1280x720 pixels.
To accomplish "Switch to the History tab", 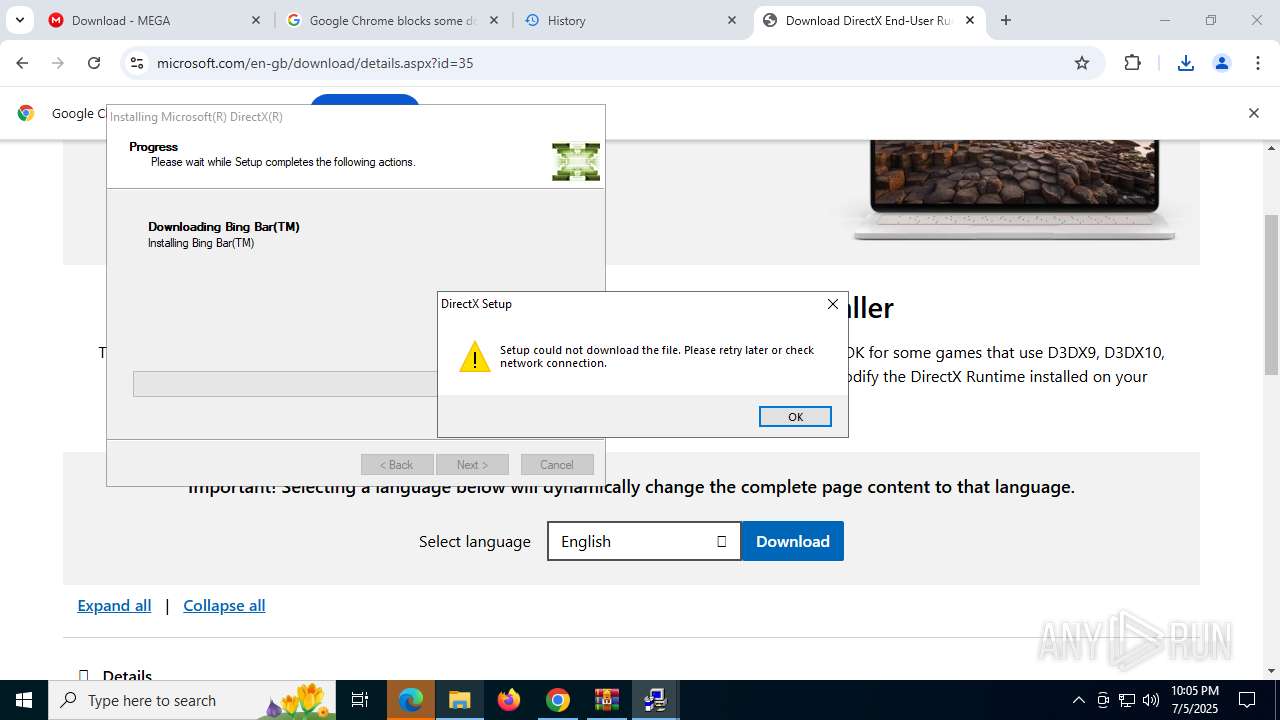I will [x=630, y=20].
